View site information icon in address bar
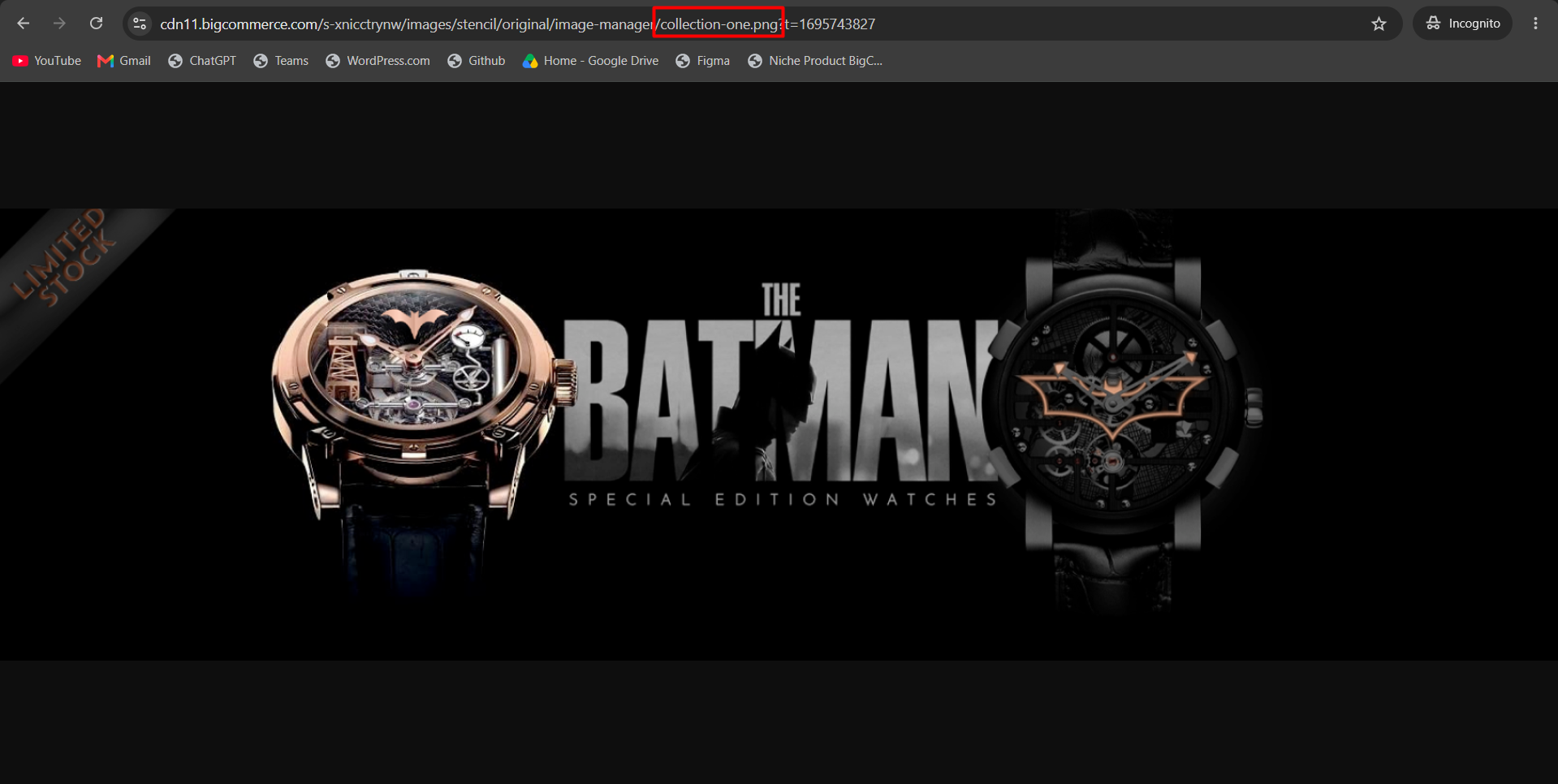 [140, 24]
